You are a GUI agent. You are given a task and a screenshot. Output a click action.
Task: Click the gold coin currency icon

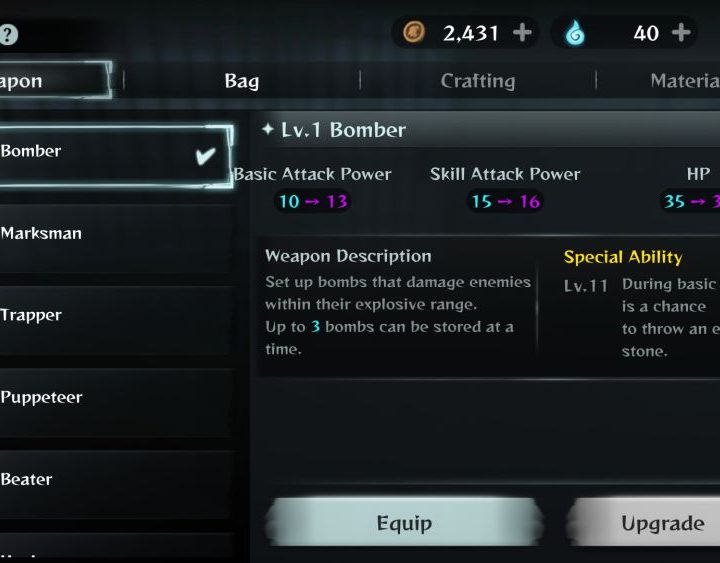(x=414, y=33)
